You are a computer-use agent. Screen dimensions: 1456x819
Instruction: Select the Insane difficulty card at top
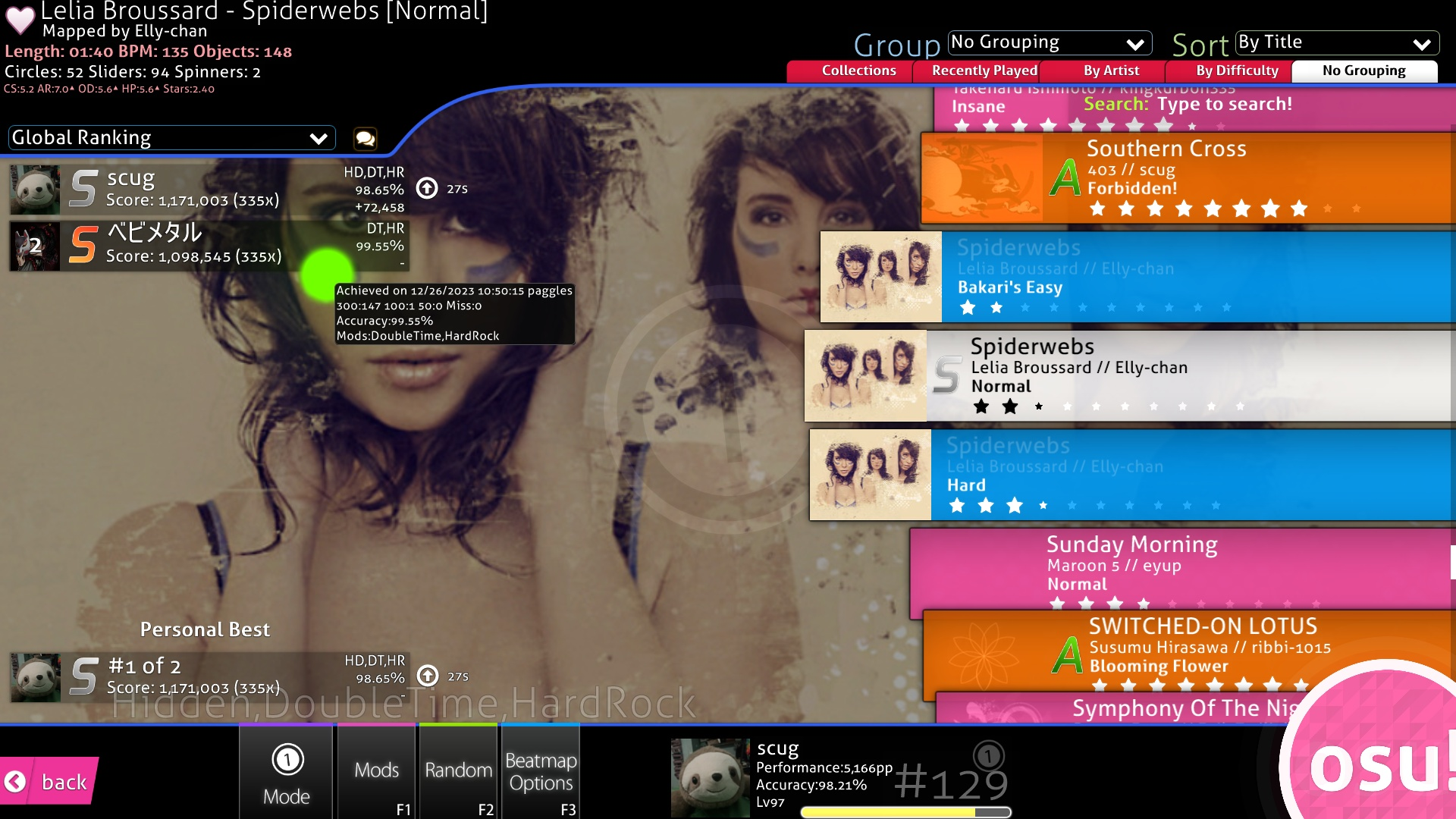[x=1194, y=109]
